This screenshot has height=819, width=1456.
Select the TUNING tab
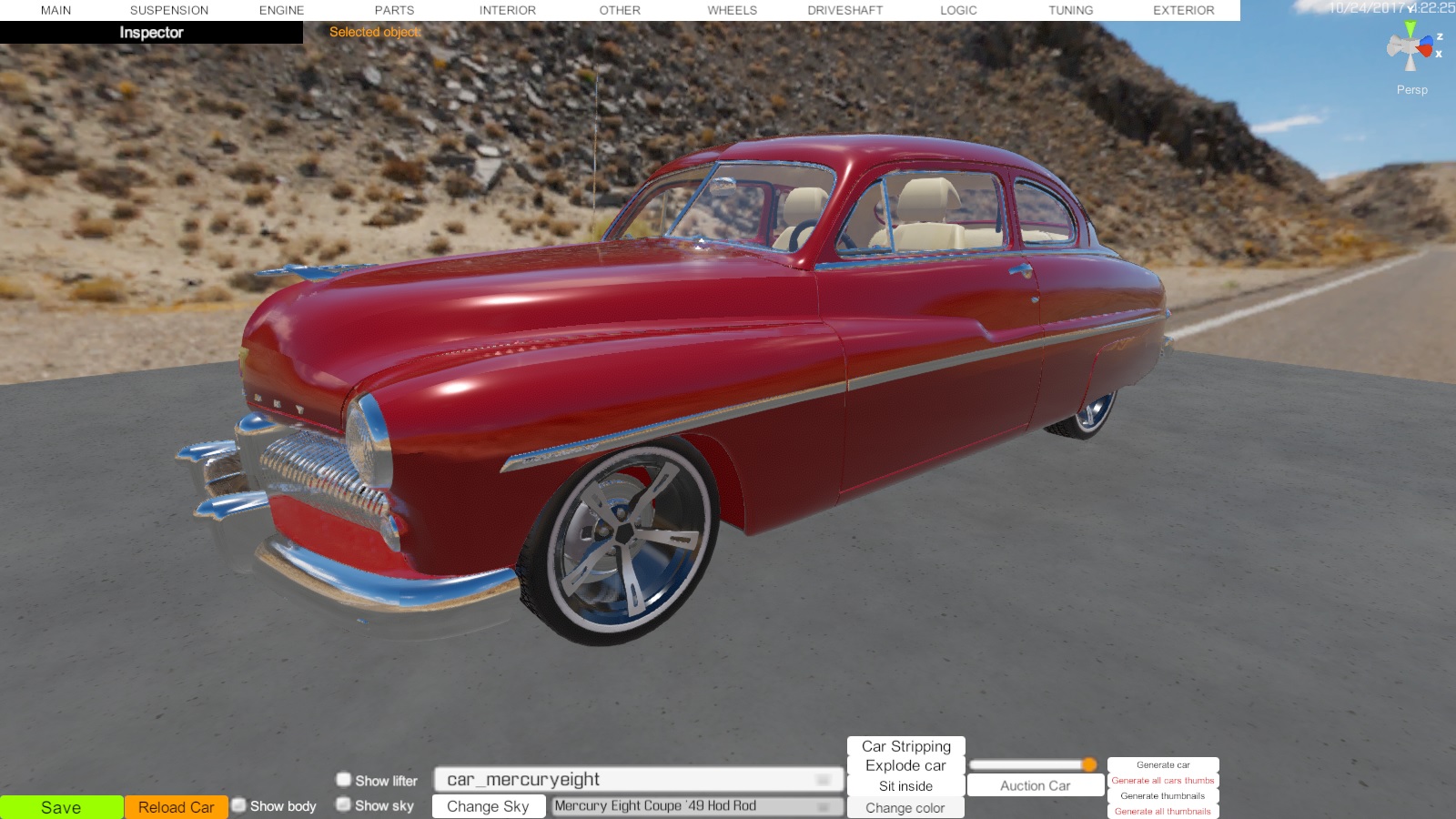pos(1070,10)
